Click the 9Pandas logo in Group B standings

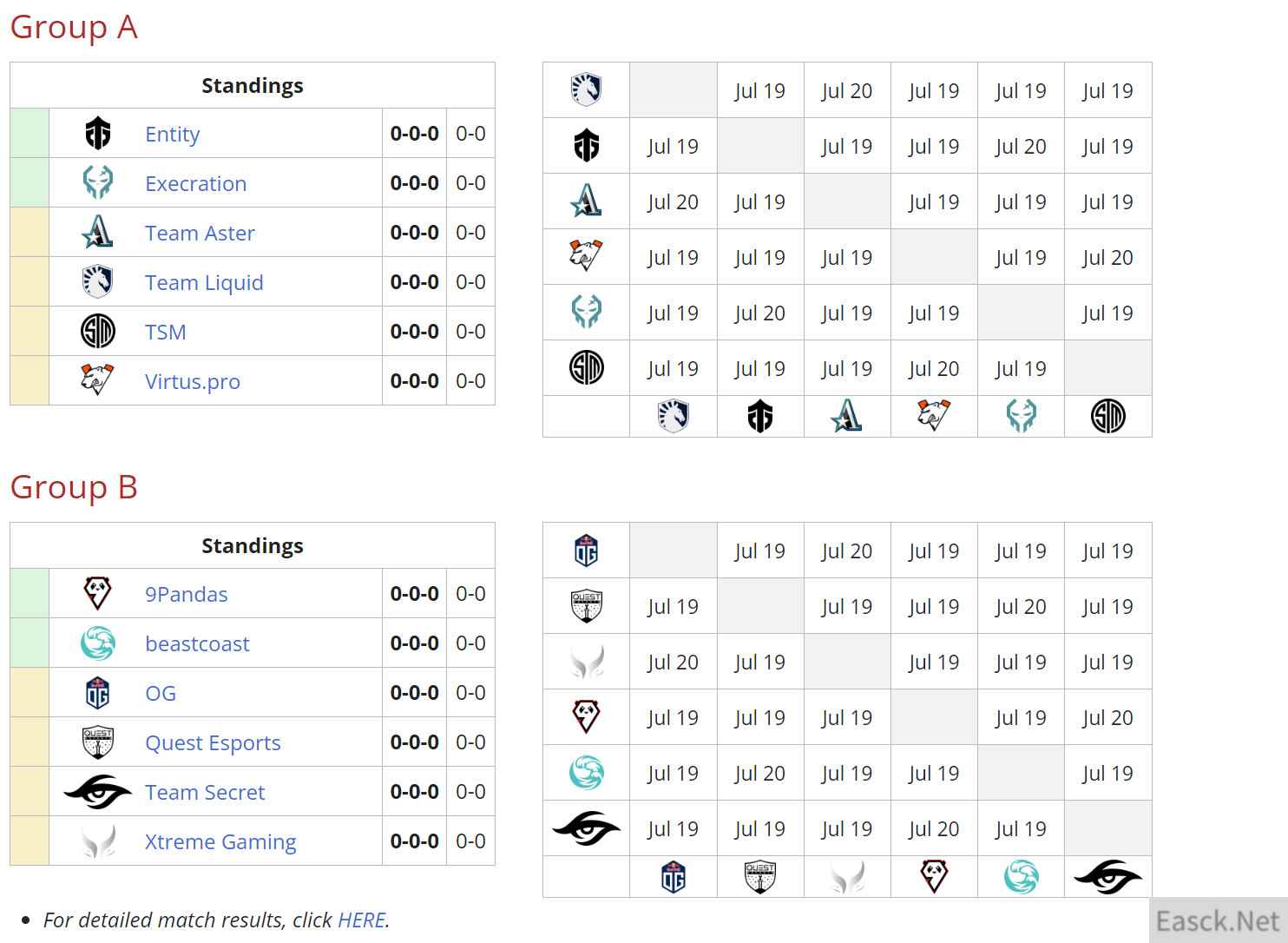[x=97, y=594]
